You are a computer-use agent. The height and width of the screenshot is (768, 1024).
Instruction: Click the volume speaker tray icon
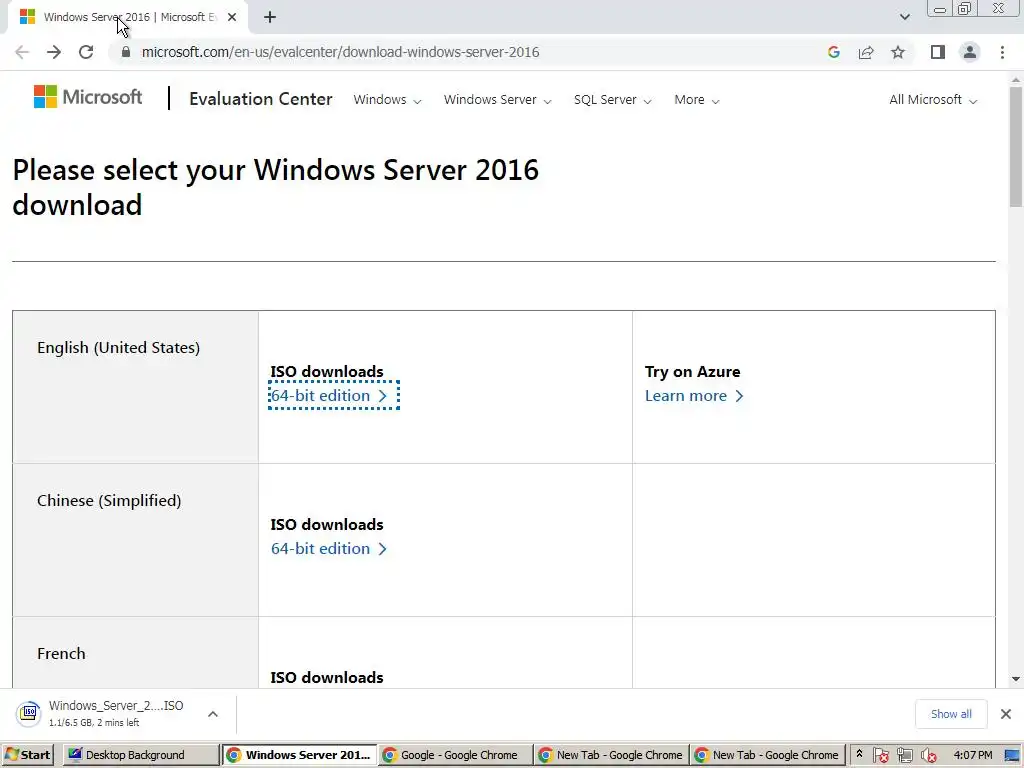[x=929, y=756]
